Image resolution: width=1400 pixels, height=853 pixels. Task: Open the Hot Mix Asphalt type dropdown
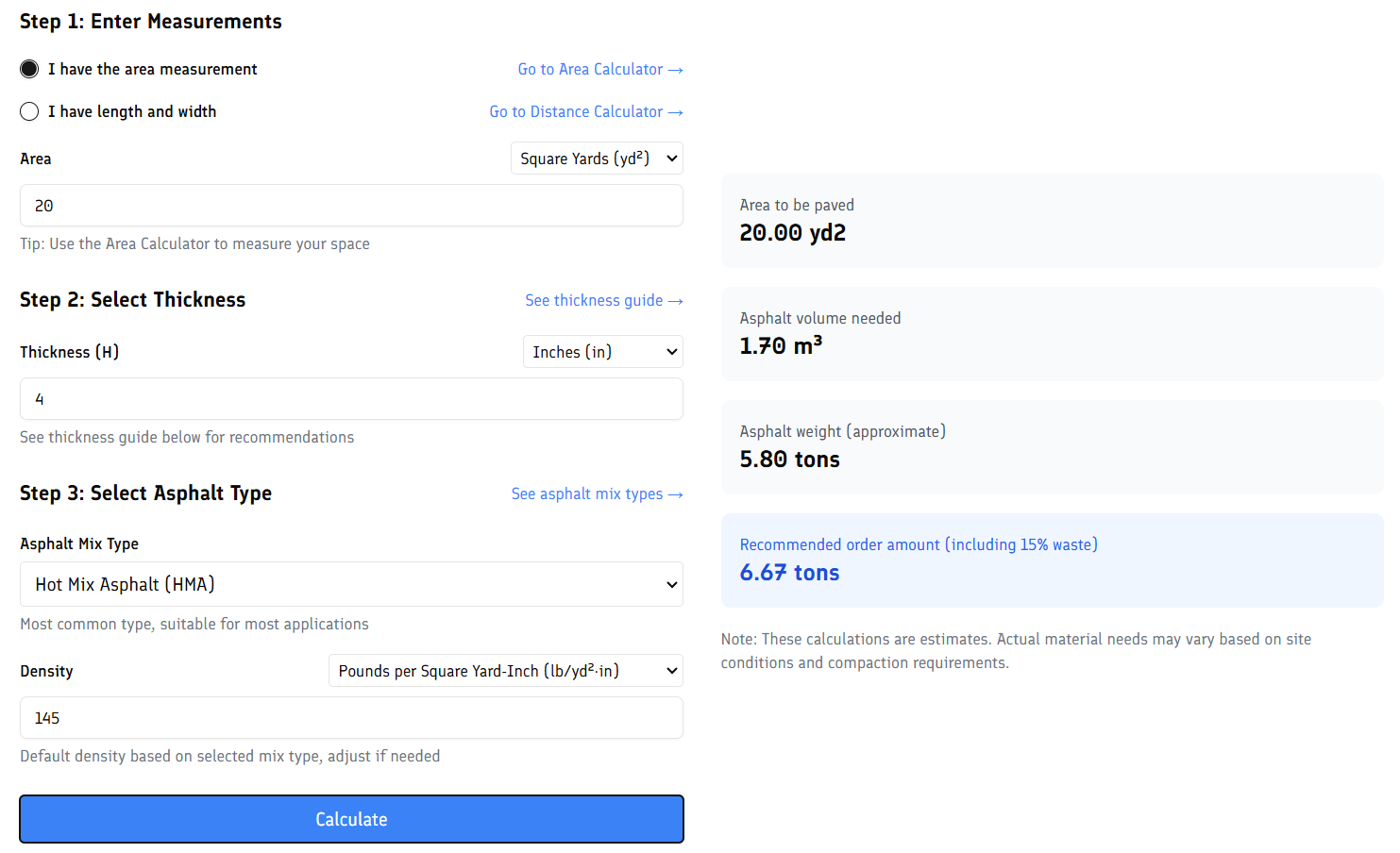click(x=351, y=584)
